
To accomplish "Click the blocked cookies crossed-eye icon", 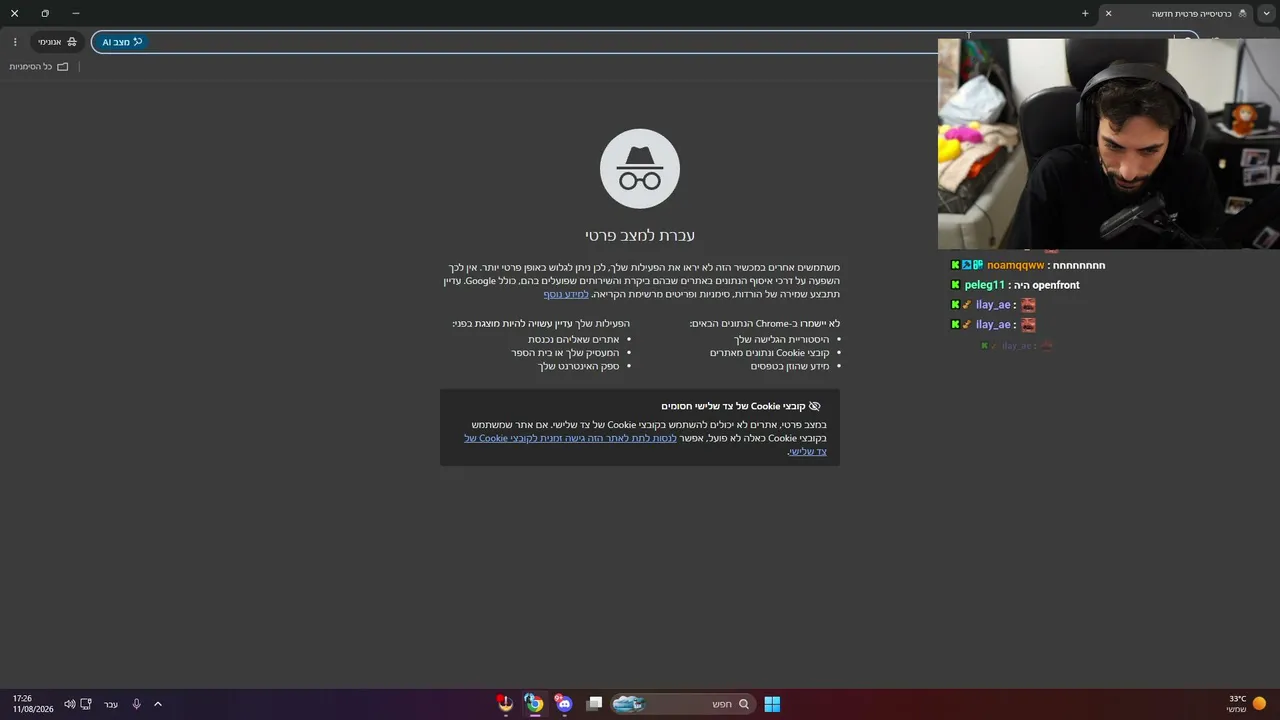I will click(x=814, y=406).
